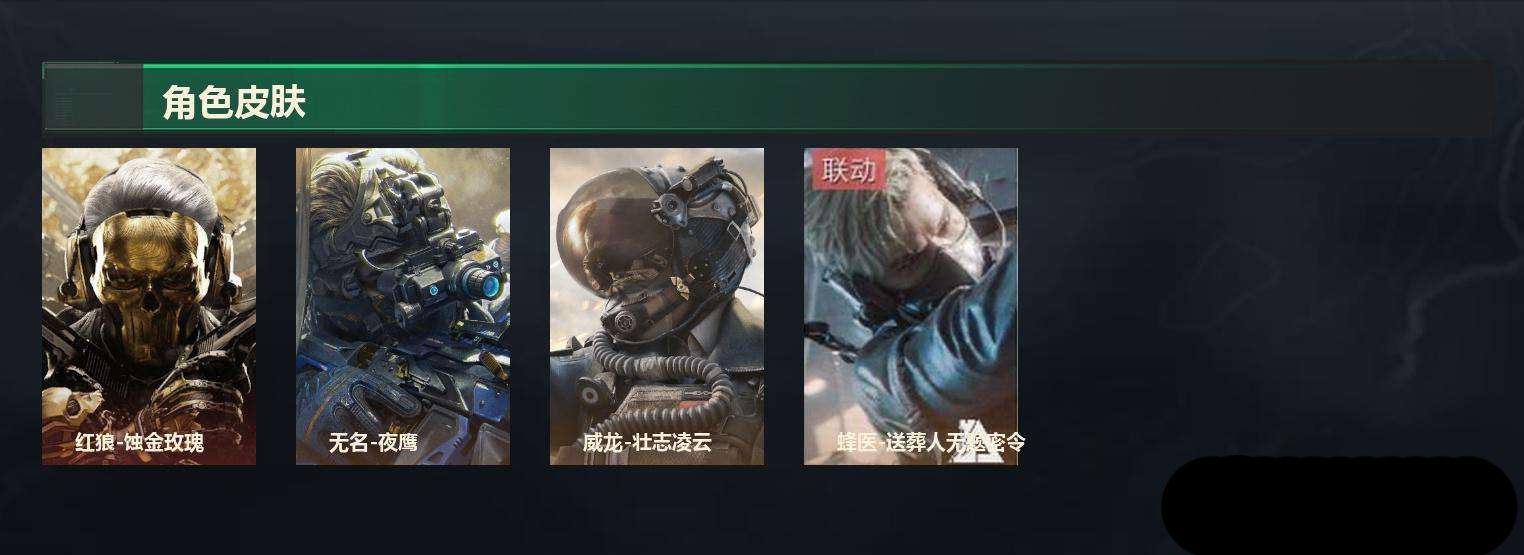Click the 威龙-壮志凌云 caption text
The height and width of the screenshot is (555, 1524).
pos(648,442)
